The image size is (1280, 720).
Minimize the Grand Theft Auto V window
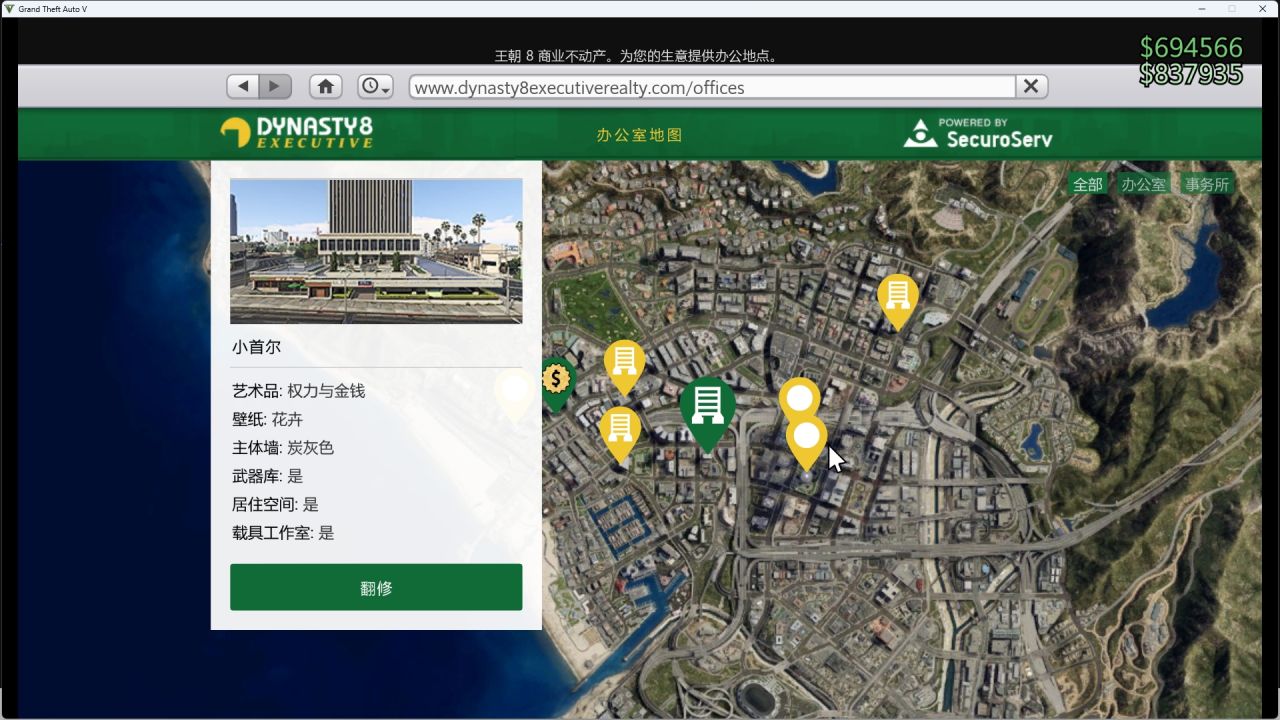(x=1201, y=8)
